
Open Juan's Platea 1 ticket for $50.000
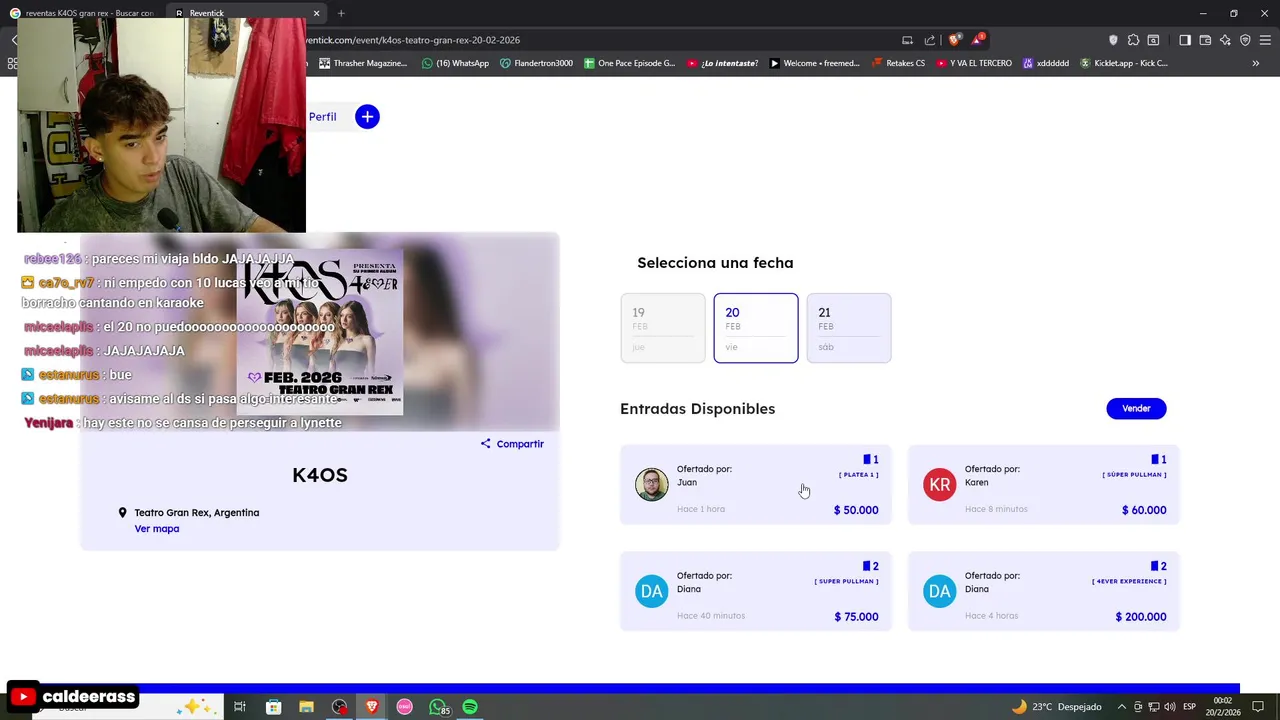[756, 484]
